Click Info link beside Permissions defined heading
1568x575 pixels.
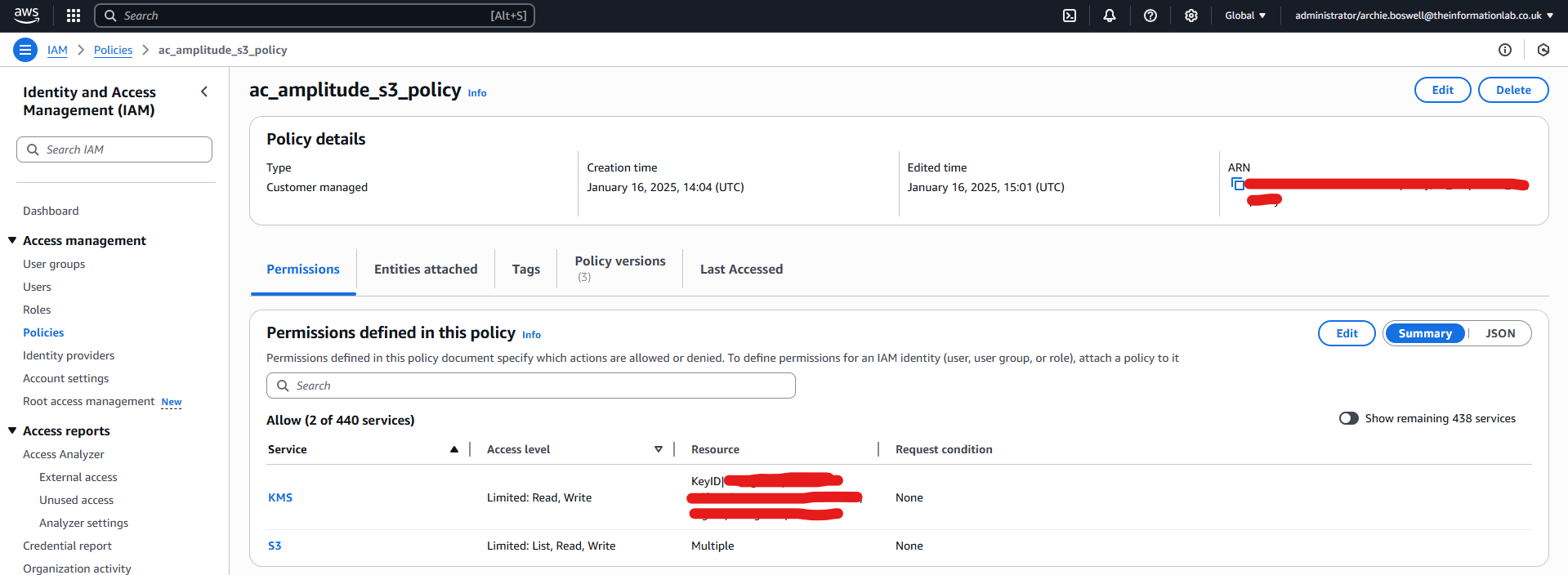tap(531, 335)
